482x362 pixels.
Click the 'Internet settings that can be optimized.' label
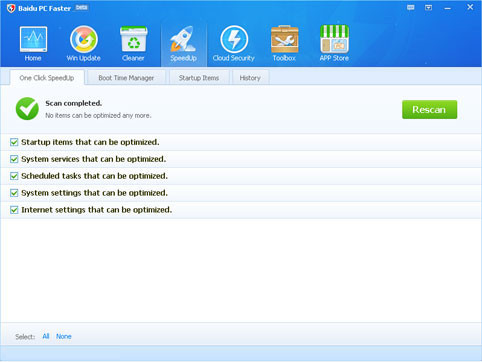click(x=97, y=210)
